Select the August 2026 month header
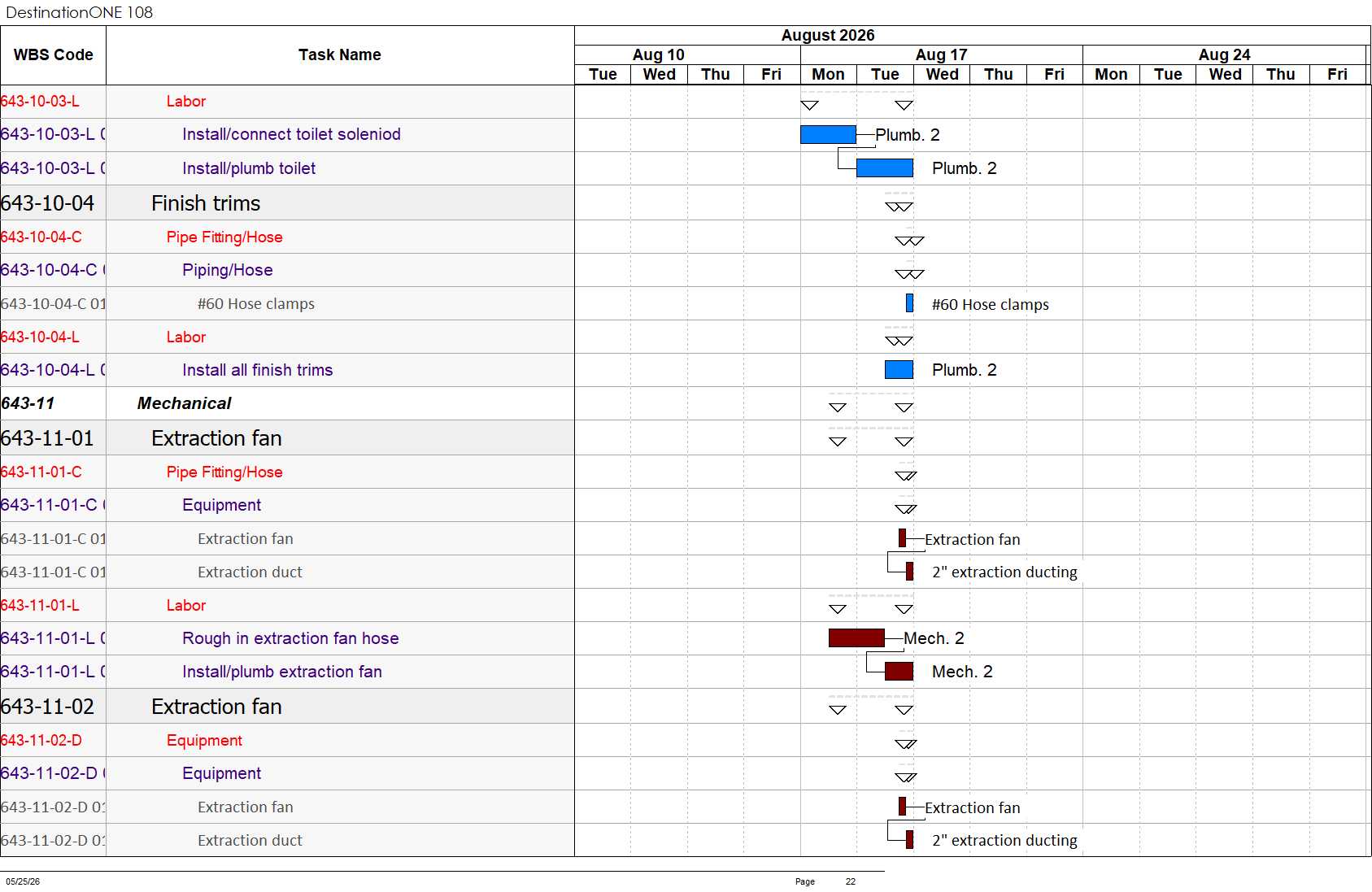Viewport: 1372px width, 892px height. click(828, 35)
